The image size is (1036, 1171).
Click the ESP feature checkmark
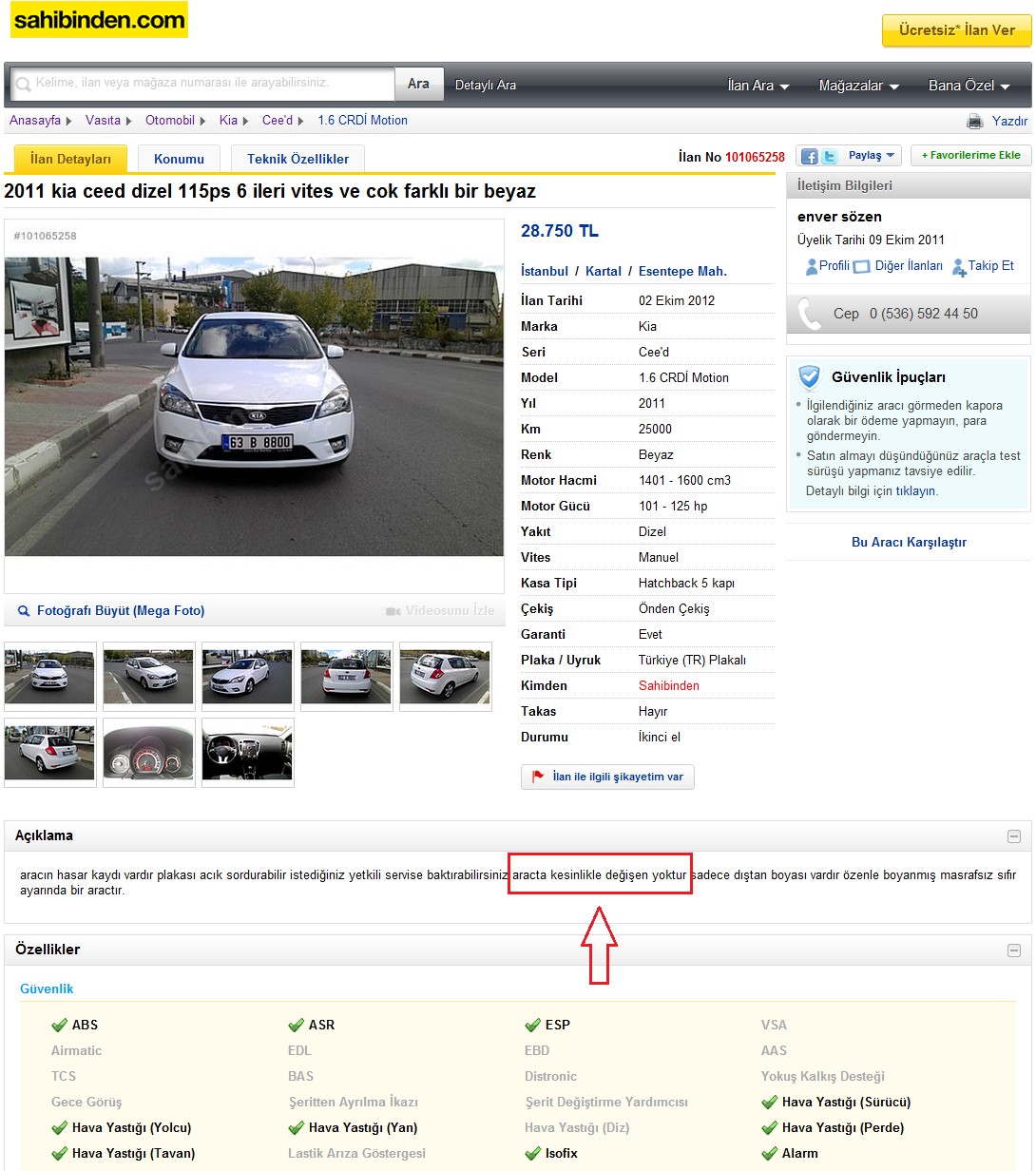coord(533,1026)
